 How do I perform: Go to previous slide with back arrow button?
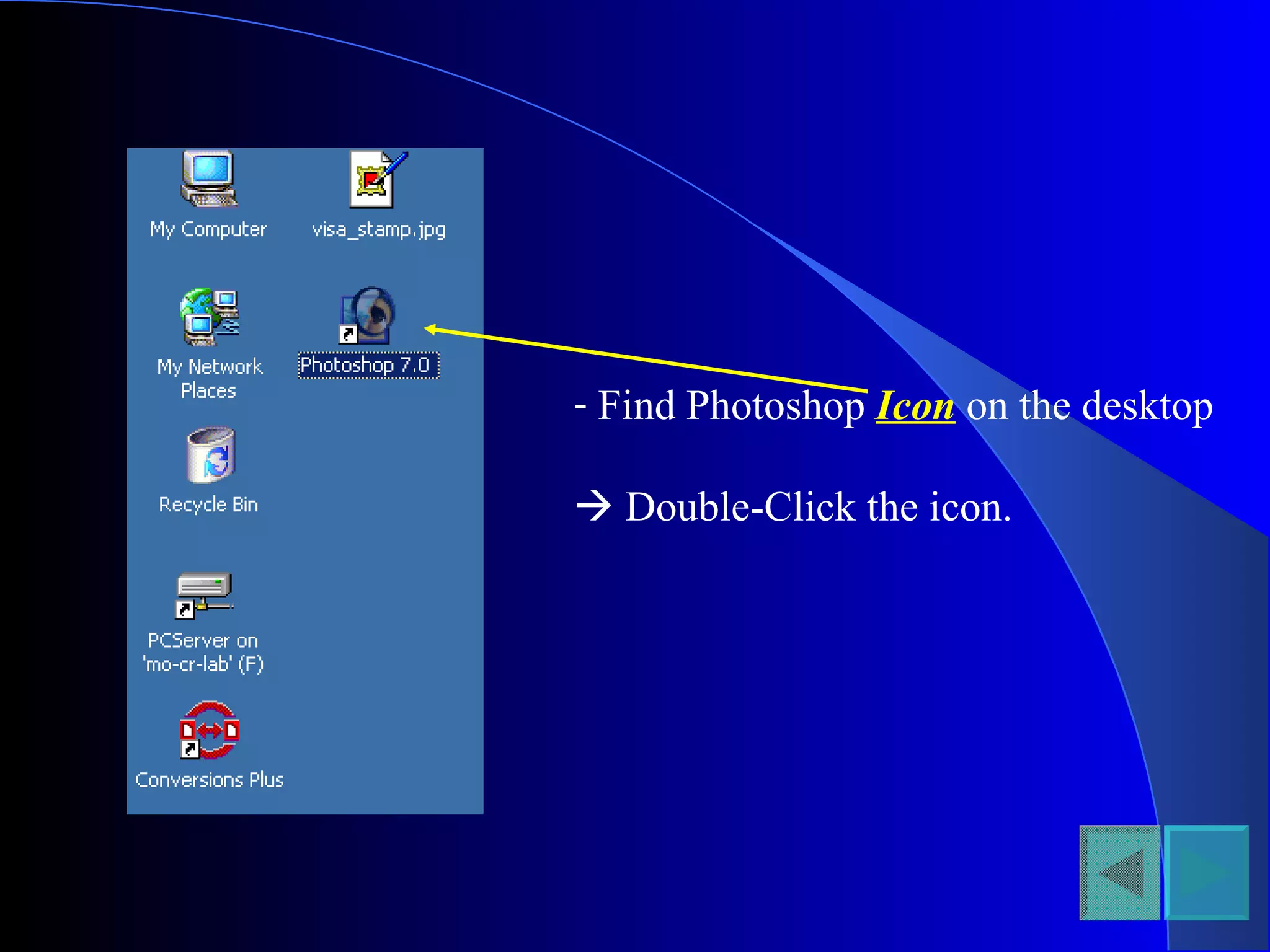tap(1120, 873)
